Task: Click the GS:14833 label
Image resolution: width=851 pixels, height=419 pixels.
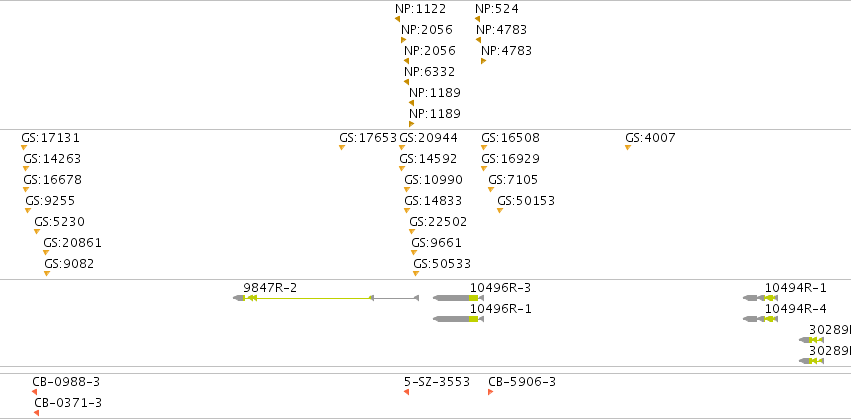Action: [433, 201]
